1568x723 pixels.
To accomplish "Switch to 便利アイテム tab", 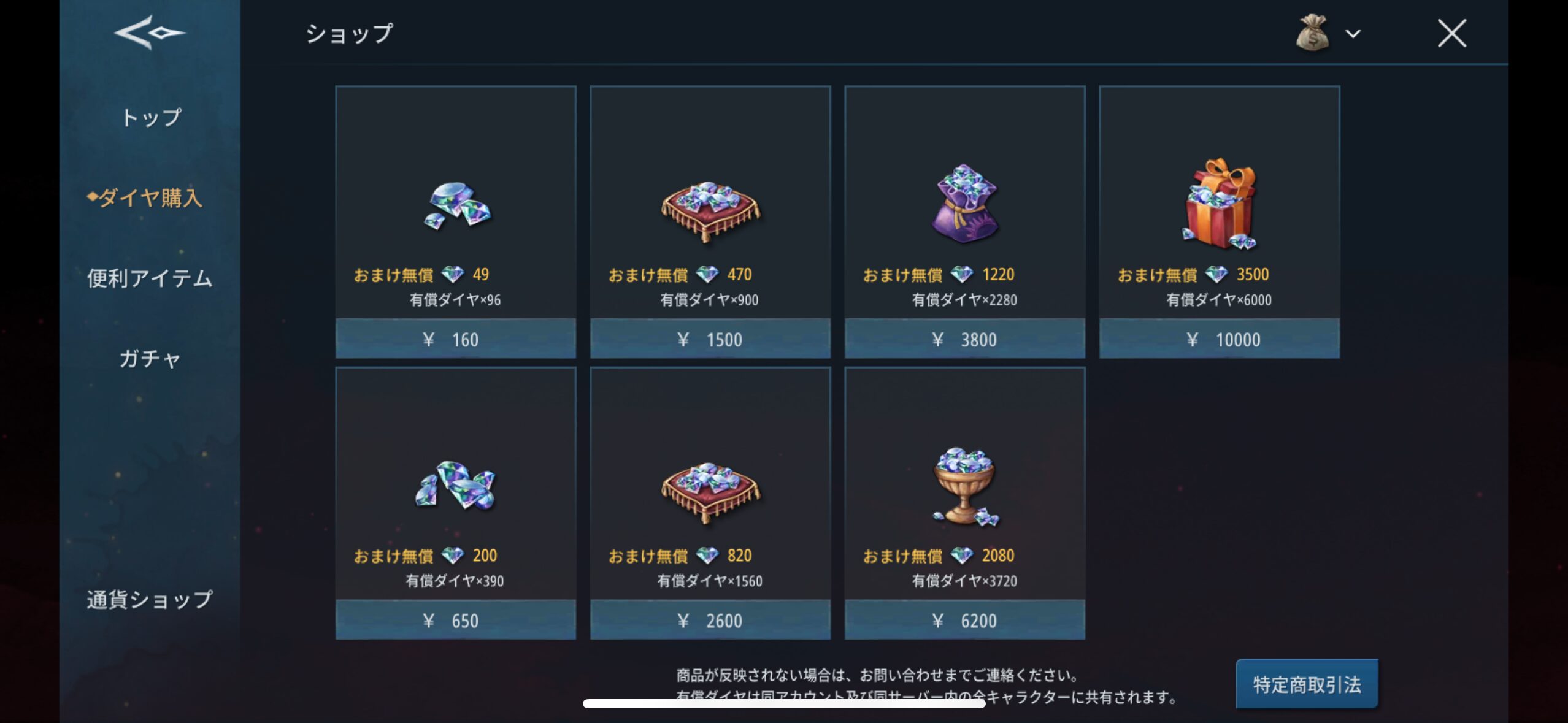I will coord(150,278).
